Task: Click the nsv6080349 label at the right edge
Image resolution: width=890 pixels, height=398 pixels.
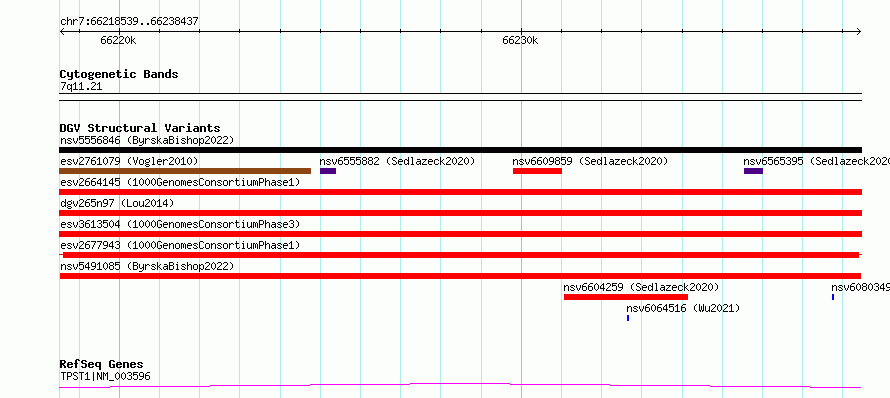Action: (x=860, y=287)
